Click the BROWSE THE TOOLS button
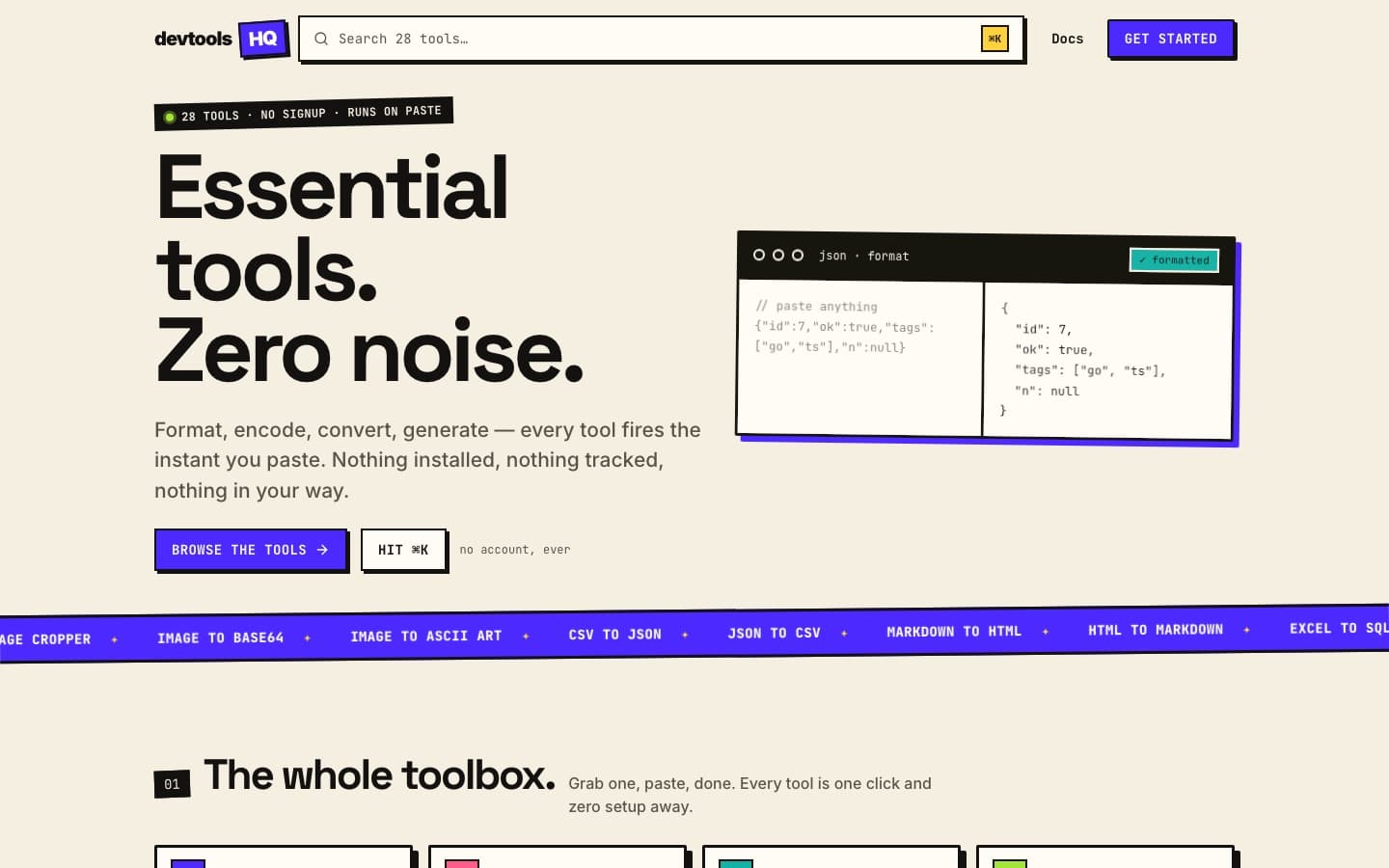Viewport: 1389px width, 868px height. [251, 550]
